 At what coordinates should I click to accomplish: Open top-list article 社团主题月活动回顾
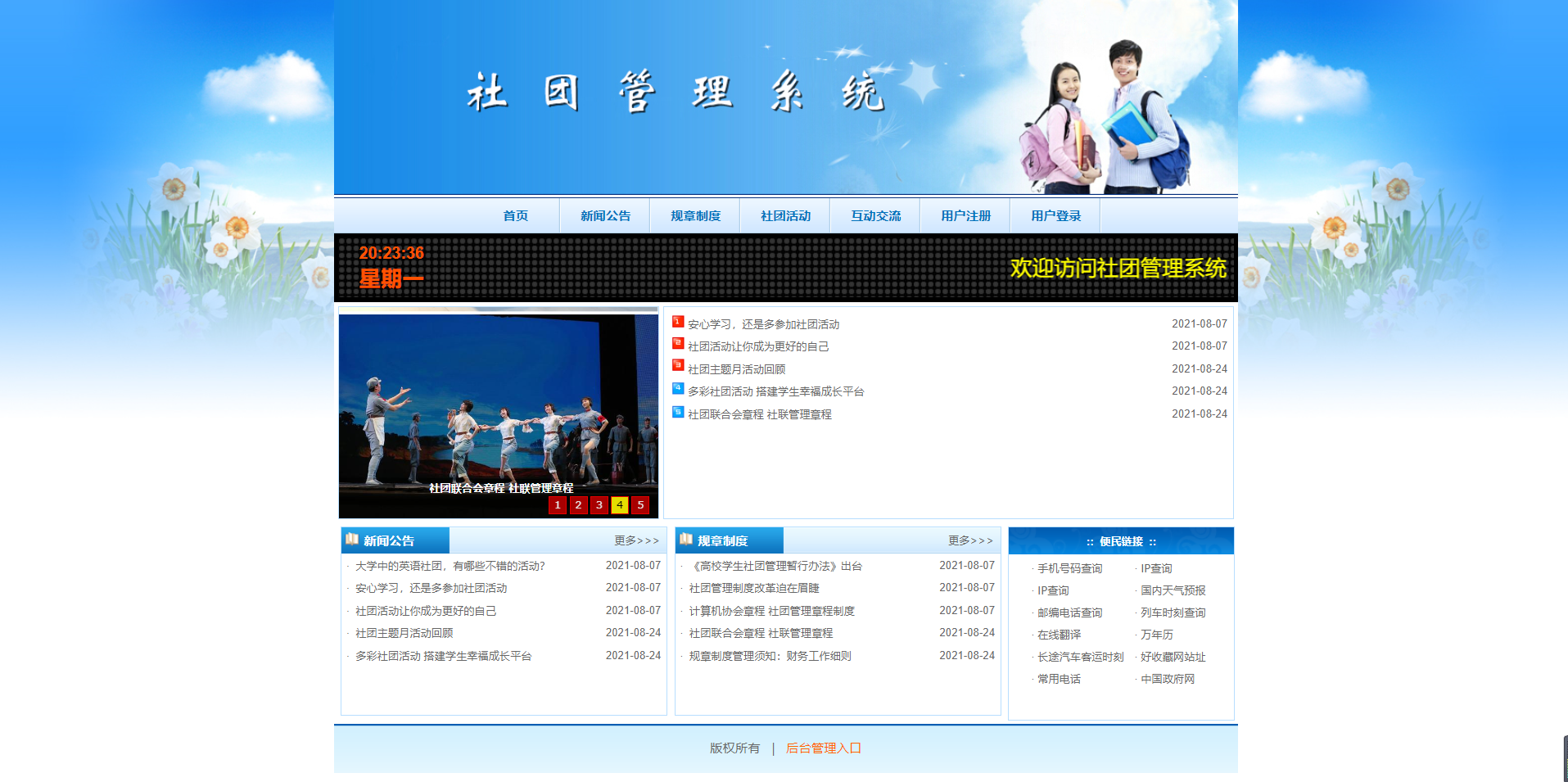pyautogui.click(x=736, y=369)
